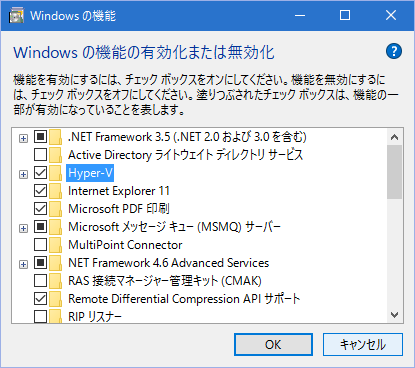Image resolution: width=415 pixels, height=368 pixels.
Task: Enable RIP リスナー checkbox
Action: (x=40, y=316)
